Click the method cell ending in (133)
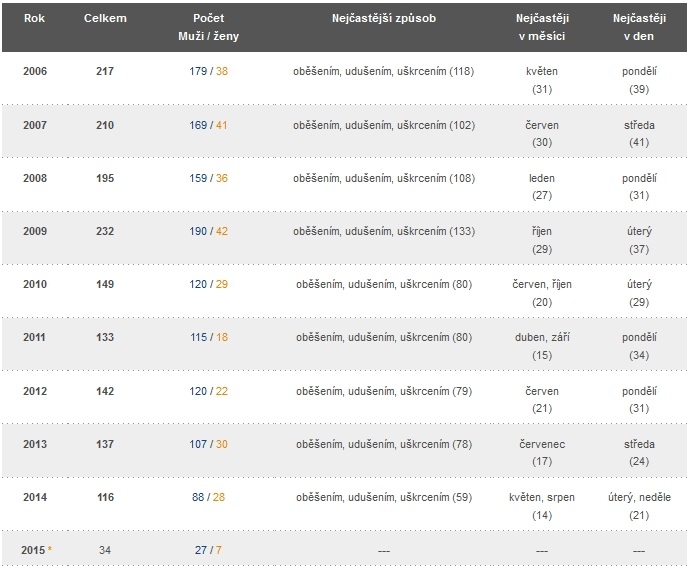This screenshot has height=586, width=691. 383,231
